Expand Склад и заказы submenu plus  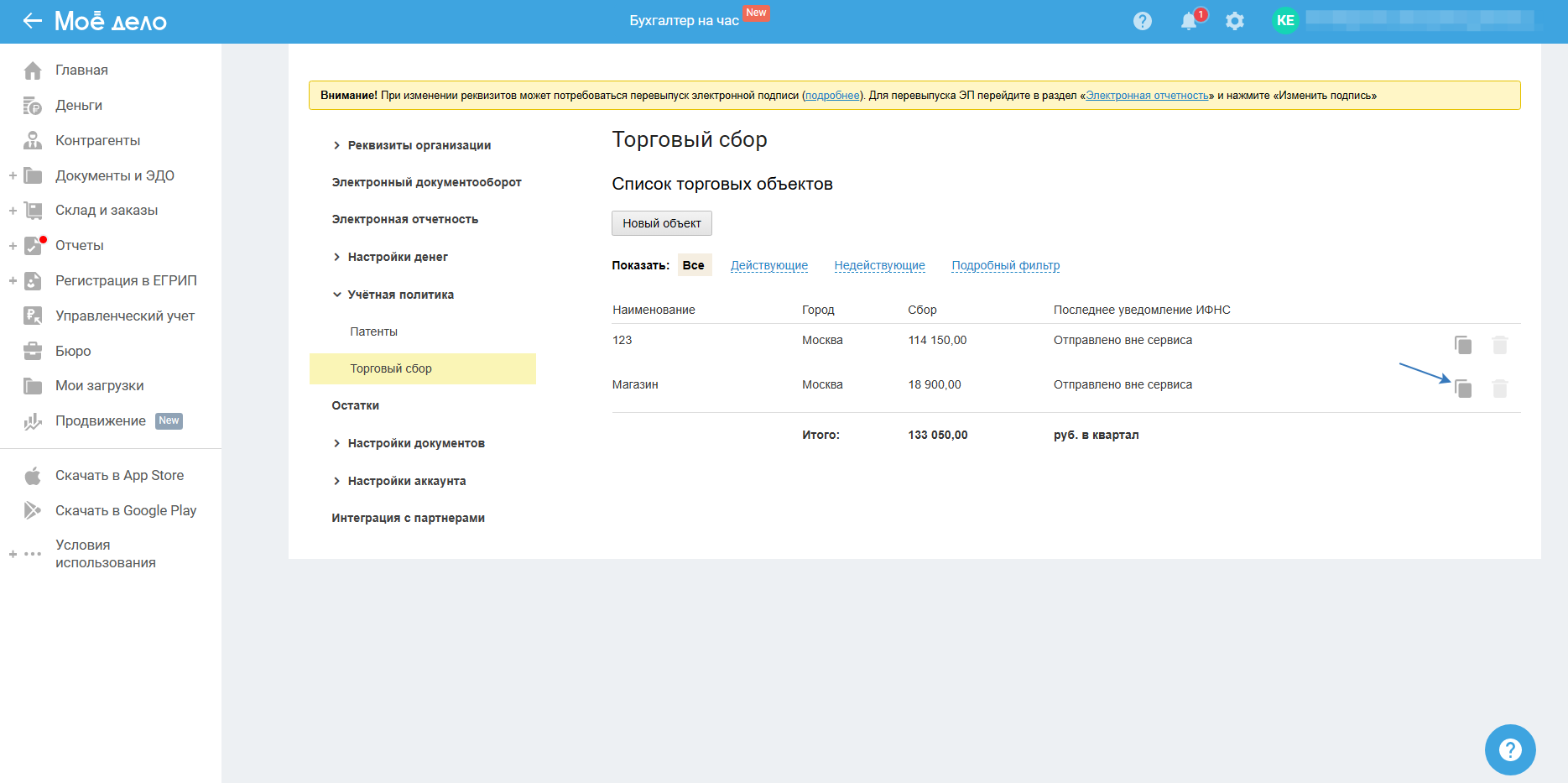tap(13, 211)
